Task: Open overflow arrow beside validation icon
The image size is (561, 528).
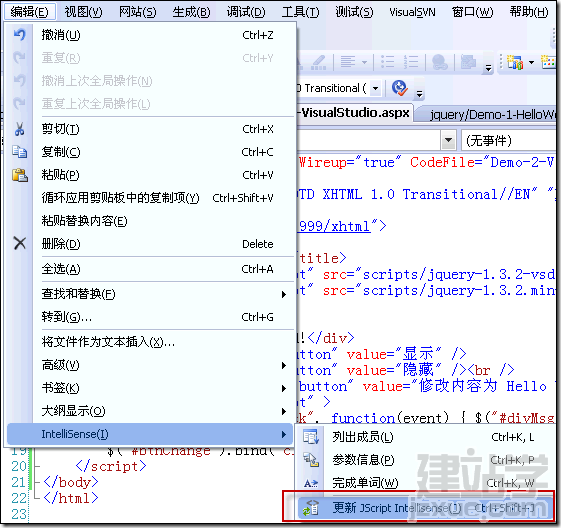Action: click(x=419, y=94)
